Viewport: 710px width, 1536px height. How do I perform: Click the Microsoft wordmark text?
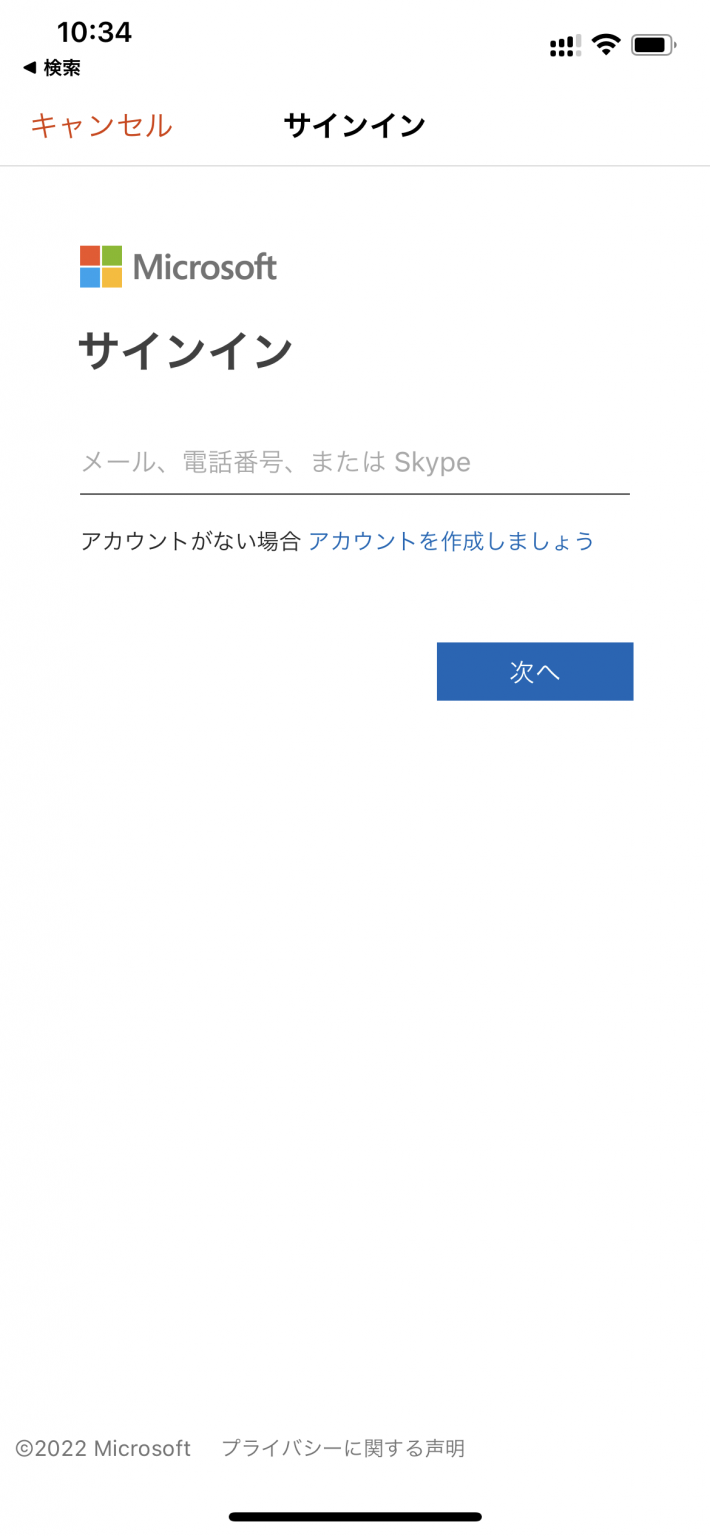(205, 267)
